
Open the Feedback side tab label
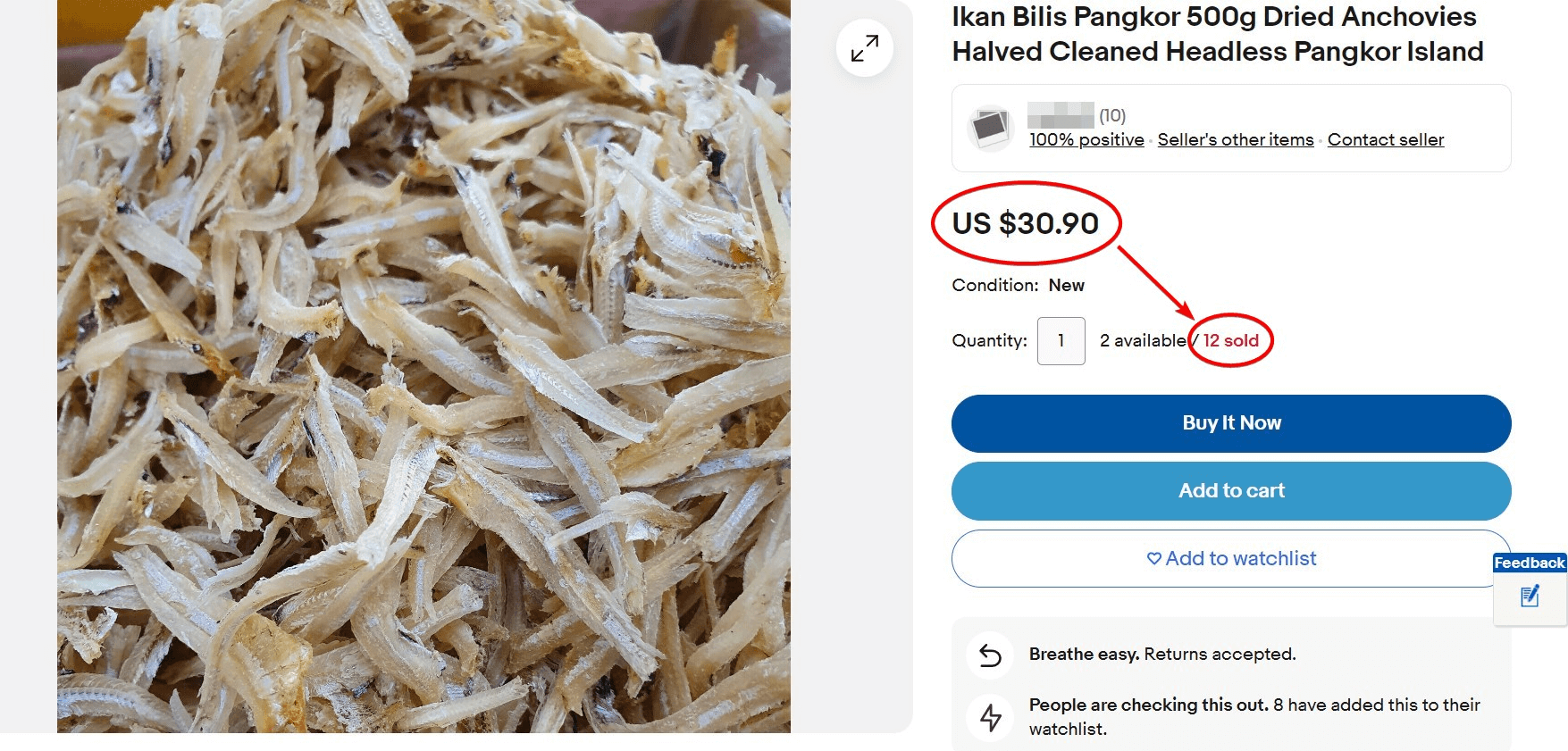coord(1530,563)
